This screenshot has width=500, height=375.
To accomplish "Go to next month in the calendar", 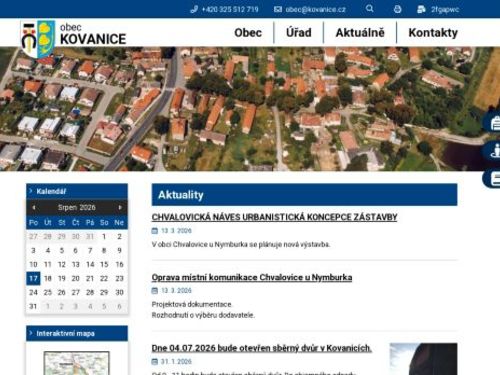I will 120,207.
